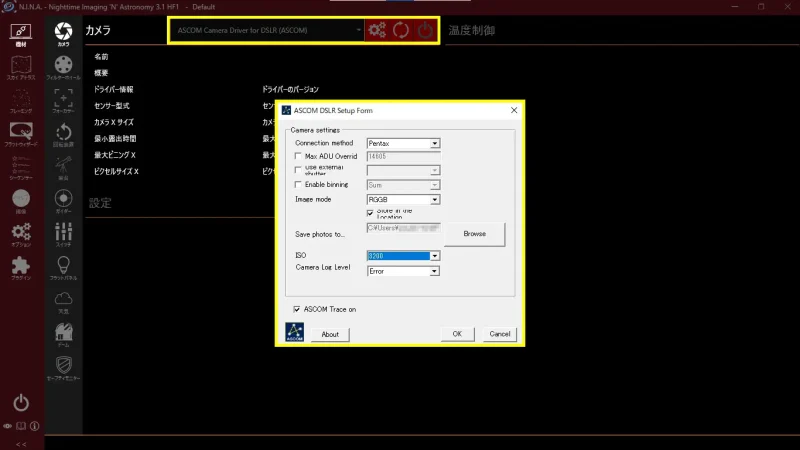Open the Flat Panel lightbulb icon
The height and width of the screenshot is (450, 800).
pyautogui.click(x=63, y=268)
